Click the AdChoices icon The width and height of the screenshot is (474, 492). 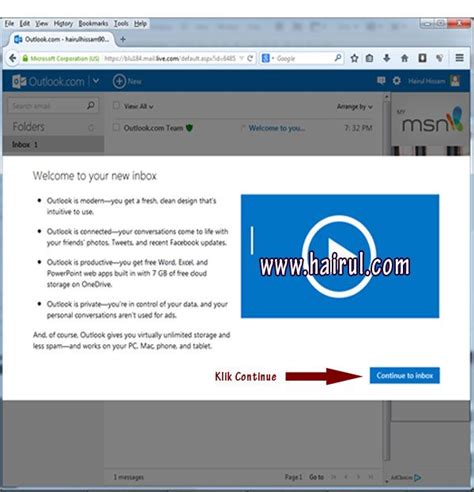(417, 478)
